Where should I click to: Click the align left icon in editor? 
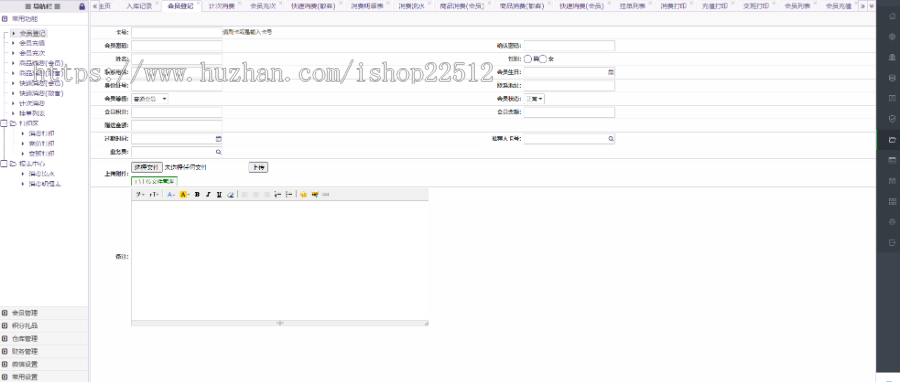245,194
